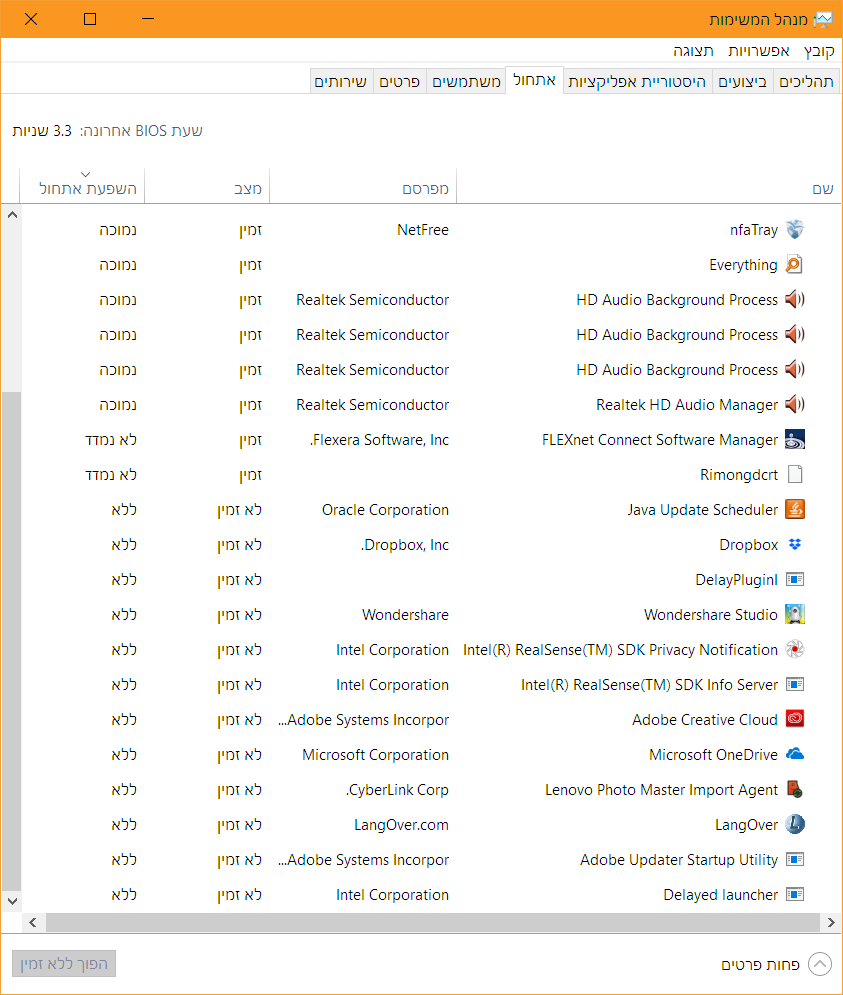Click the Microsoft OneDrive cloud icon

[795, 754]
